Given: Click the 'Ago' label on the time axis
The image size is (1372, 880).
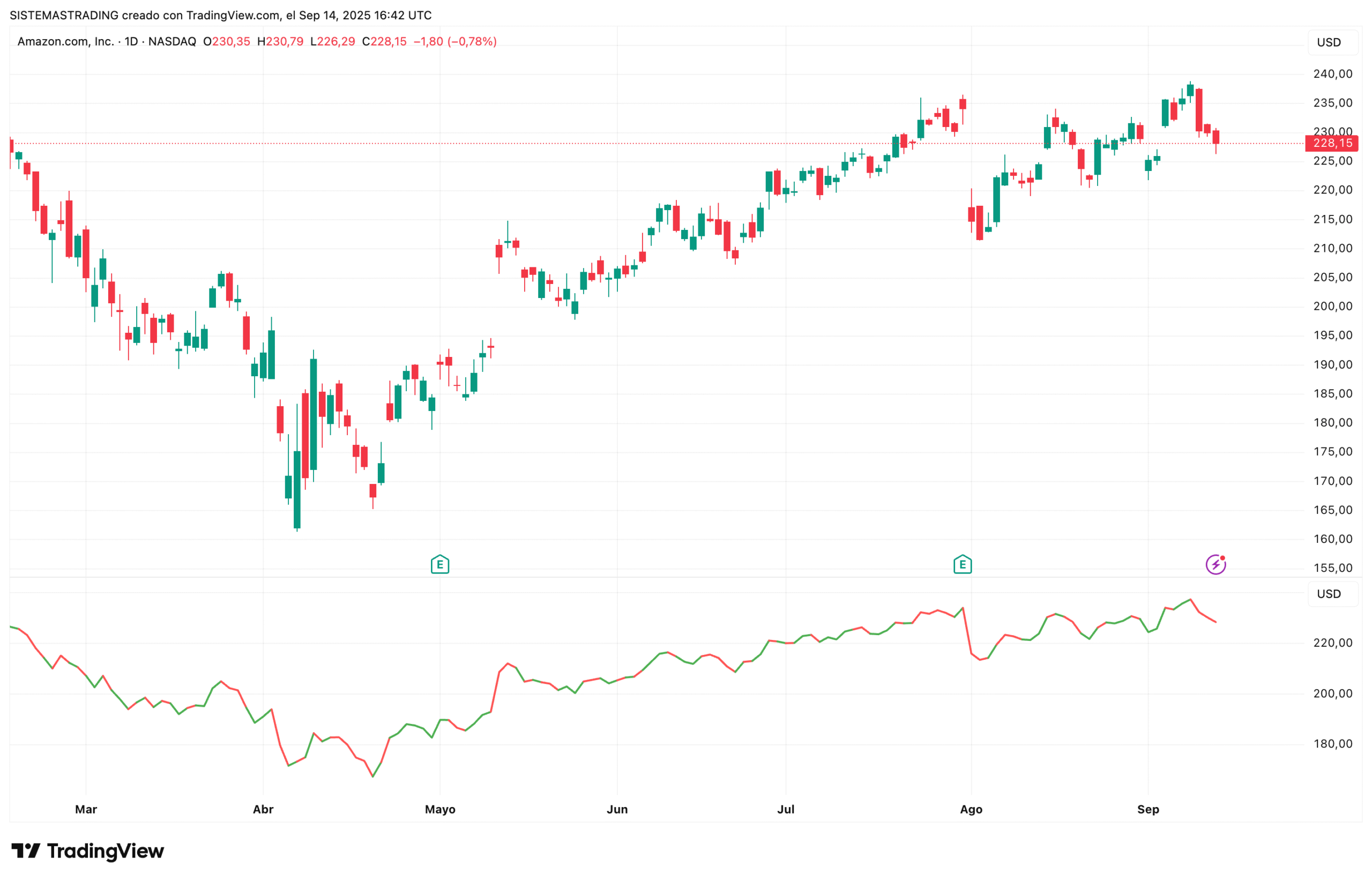Looking at the screenshot, I should 971,809.
